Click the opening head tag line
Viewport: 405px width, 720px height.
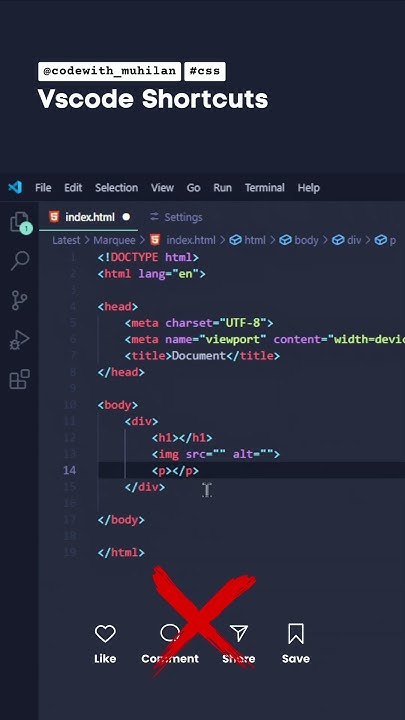point(118,306)
